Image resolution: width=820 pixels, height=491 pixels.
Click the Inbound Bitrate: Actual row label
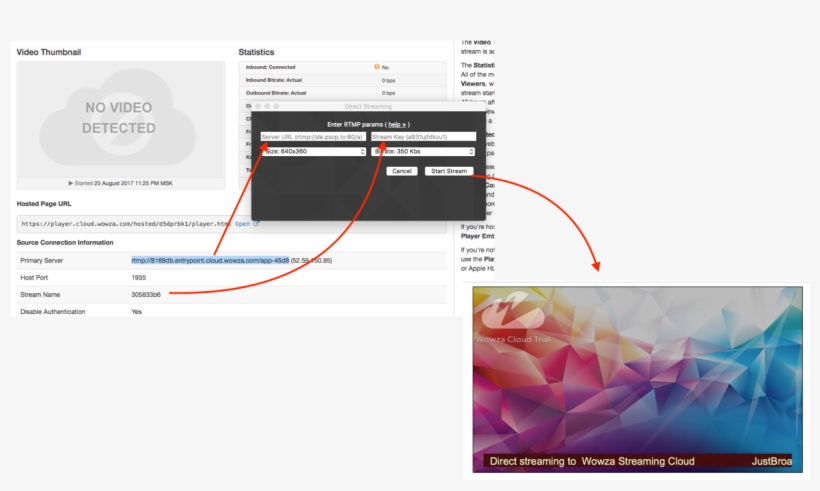[274, 80]
